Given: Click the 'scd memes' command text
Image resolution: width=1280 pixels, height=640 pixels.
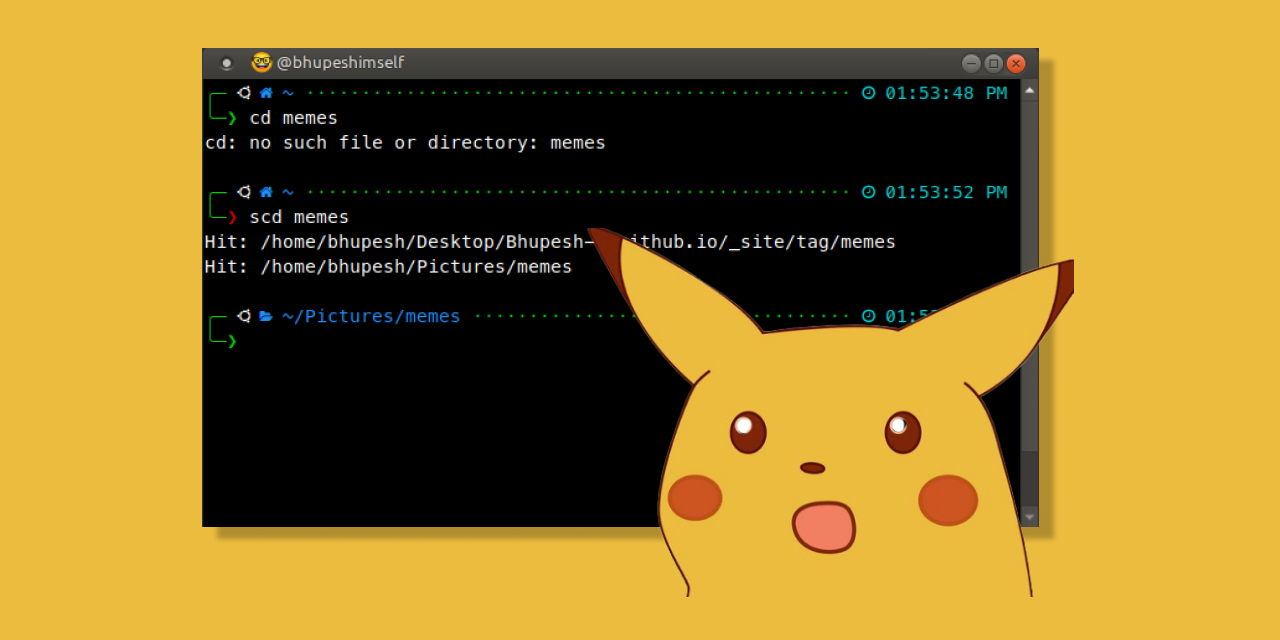Looking at the screenshot, I should [299, 217].
